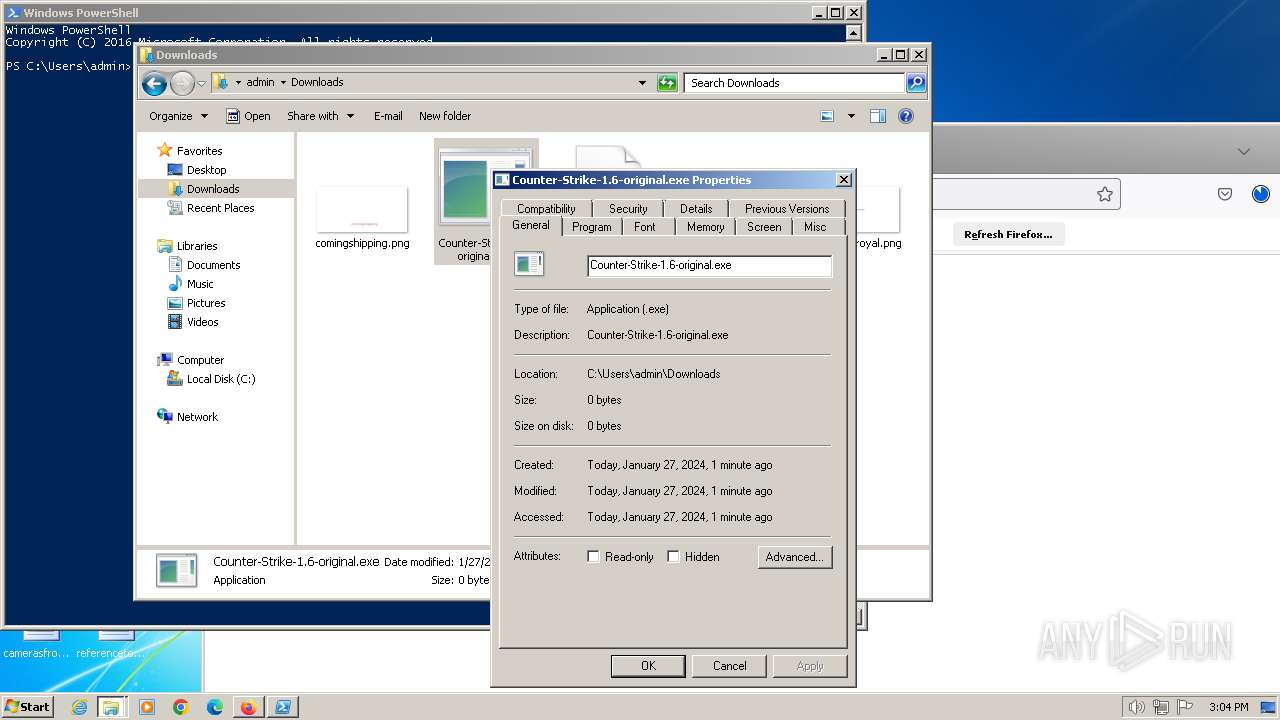Click the Explorer forward arrow button

click(182, 83)
